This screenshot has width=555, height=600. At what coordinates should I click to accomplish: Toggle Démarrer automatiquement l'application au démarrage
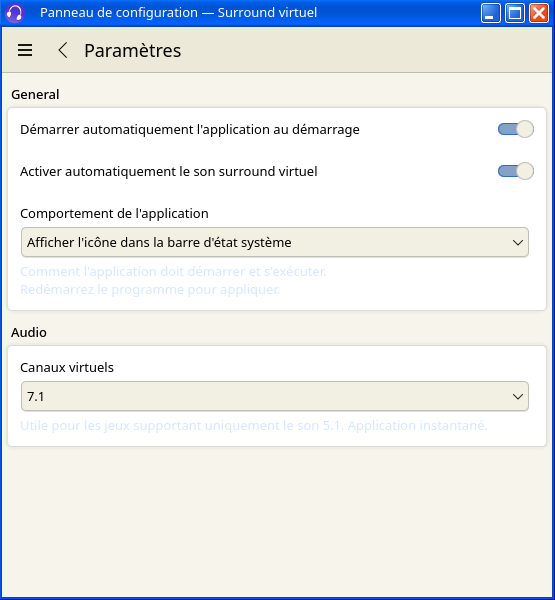pos(516,129)
